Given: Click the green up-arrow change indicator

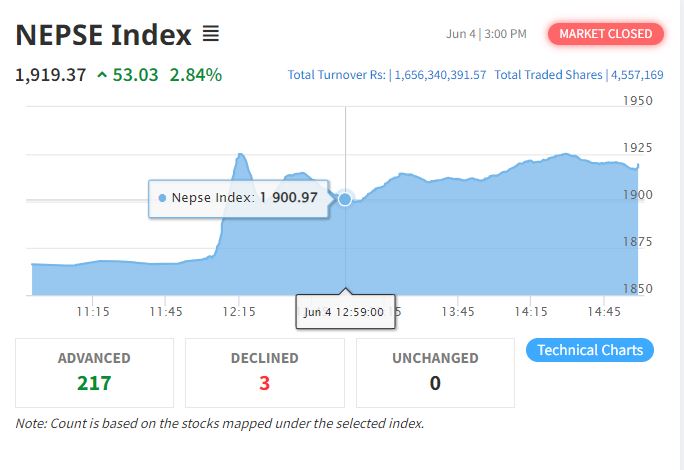Looking at the screenshot, I should pos(102,75).
